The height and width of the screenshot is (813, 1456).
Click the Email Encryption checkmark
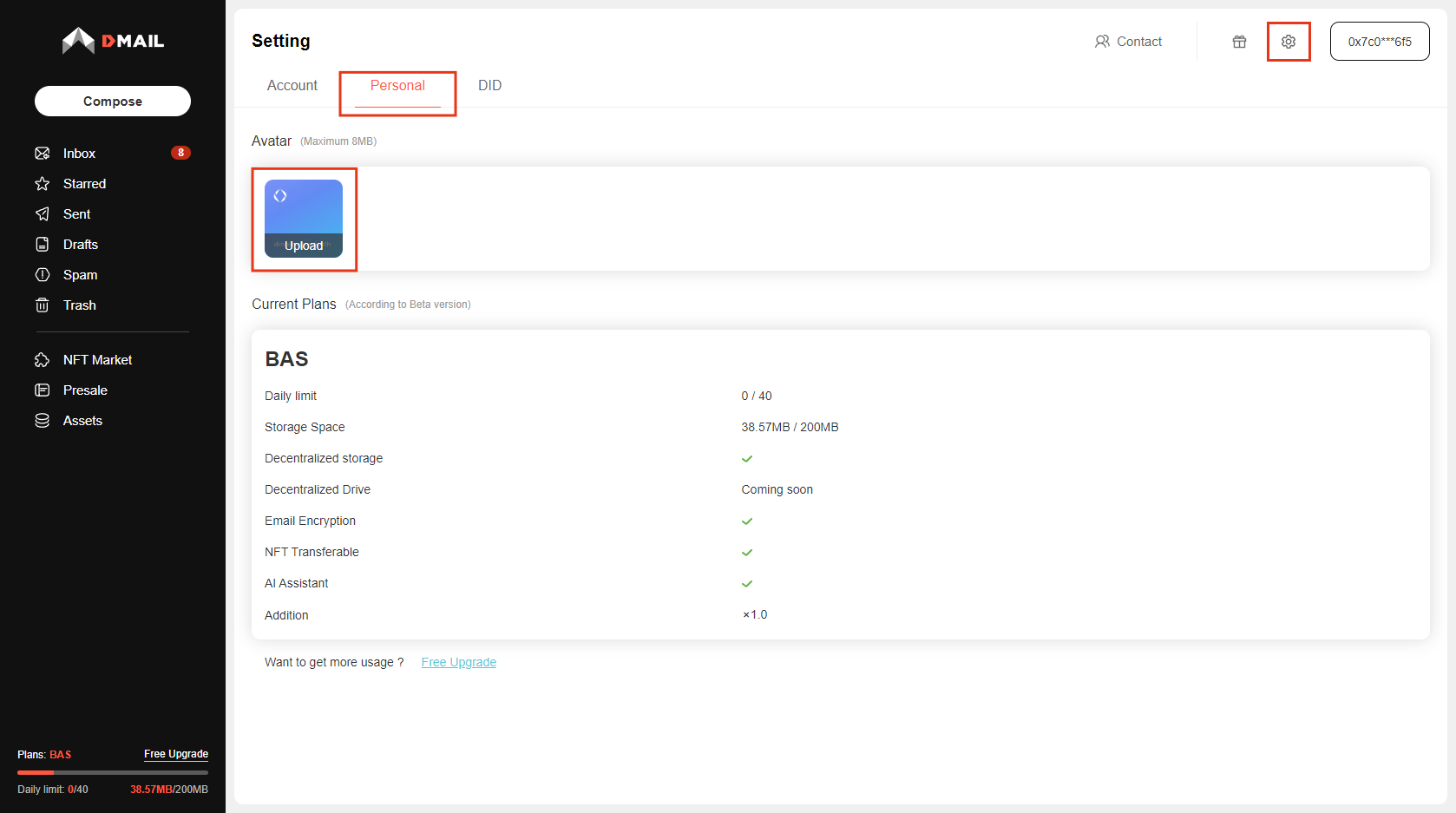[x=747, y=521]
